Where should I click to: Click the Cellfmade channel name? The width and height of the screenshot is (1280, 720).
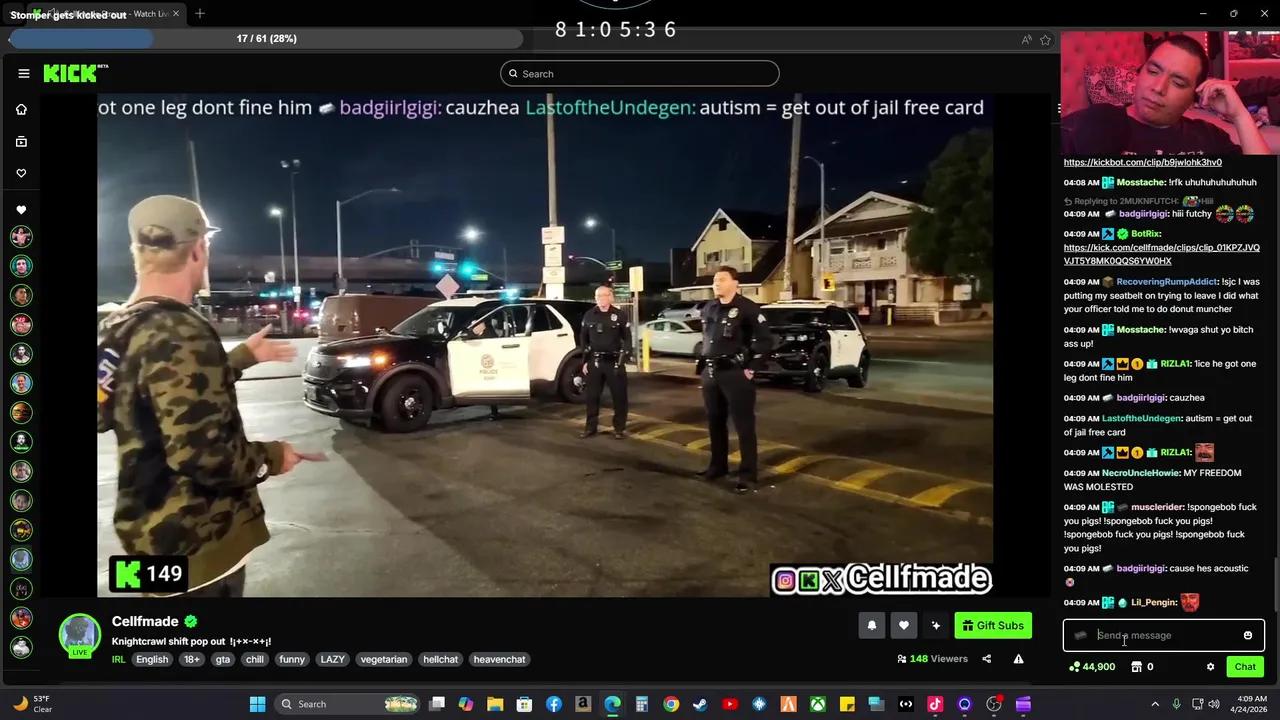145,621
